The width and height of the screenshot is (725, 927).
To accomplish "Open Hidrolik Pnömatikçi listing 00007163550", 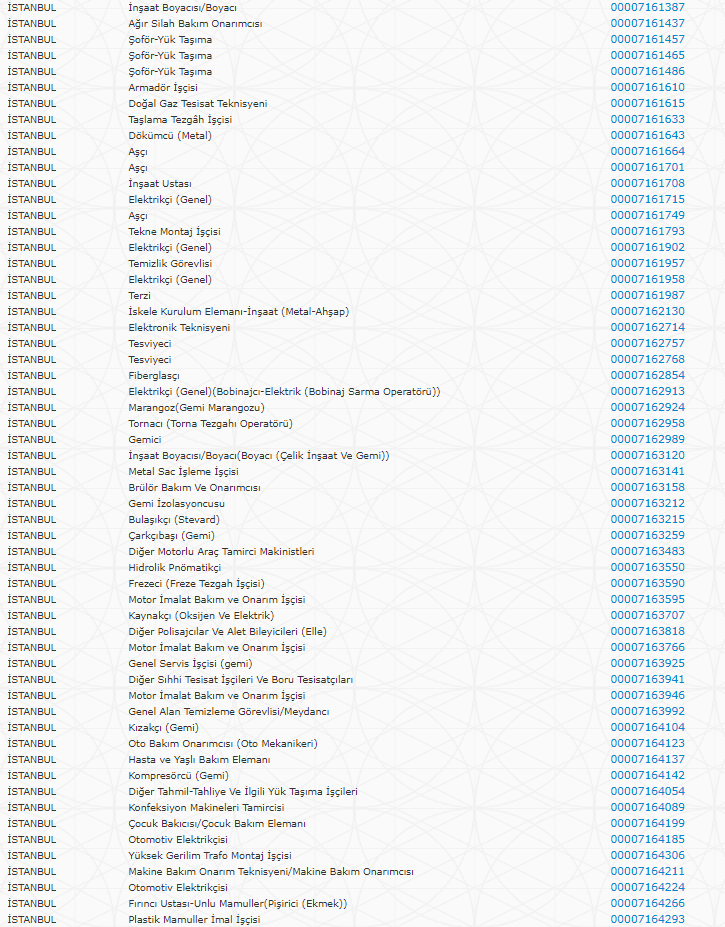I will (x=647, y=567).
